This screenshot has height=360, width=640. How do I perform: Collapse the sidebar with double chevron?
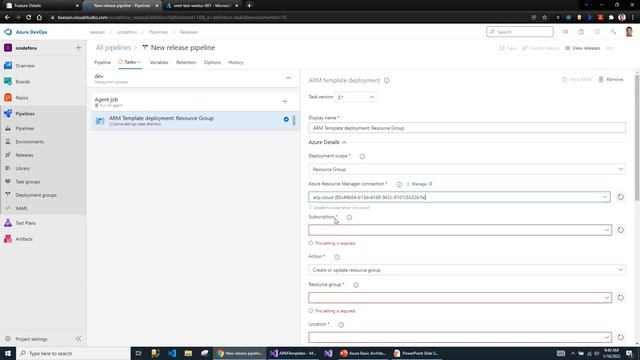pos(78,339)
